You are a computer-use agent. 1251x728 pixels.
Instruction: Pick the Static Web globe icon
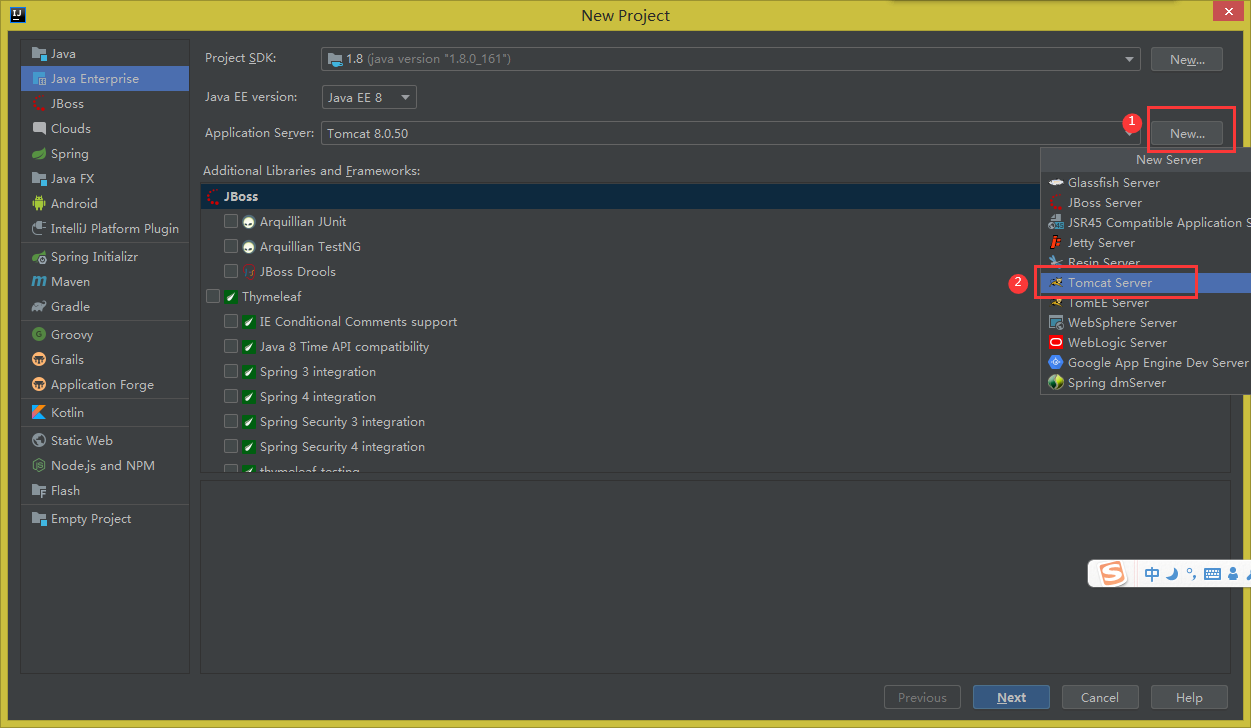pos(39,441)
